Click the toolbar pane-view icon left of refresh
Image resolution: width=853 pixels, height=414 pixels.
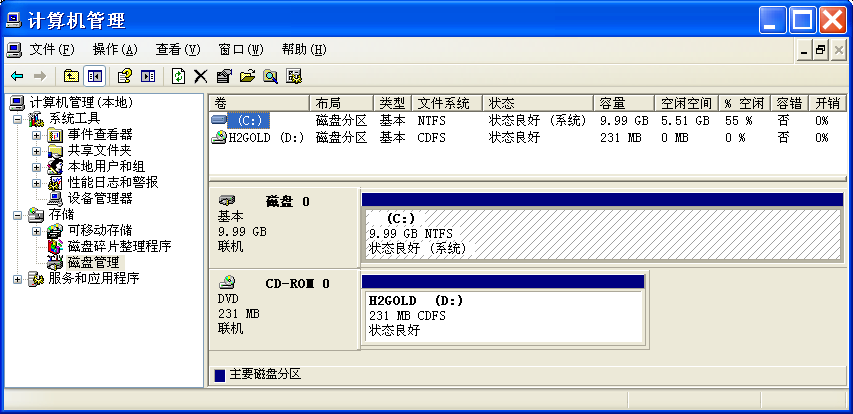147,76
